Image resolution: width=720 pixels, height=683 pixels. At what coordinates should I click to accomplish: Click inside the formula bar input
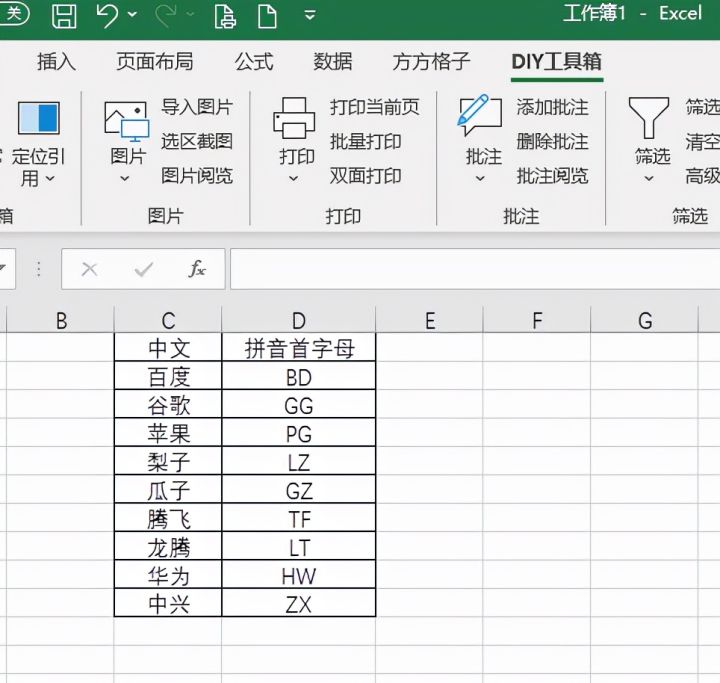pyautogui.click(x=475, y=269)
